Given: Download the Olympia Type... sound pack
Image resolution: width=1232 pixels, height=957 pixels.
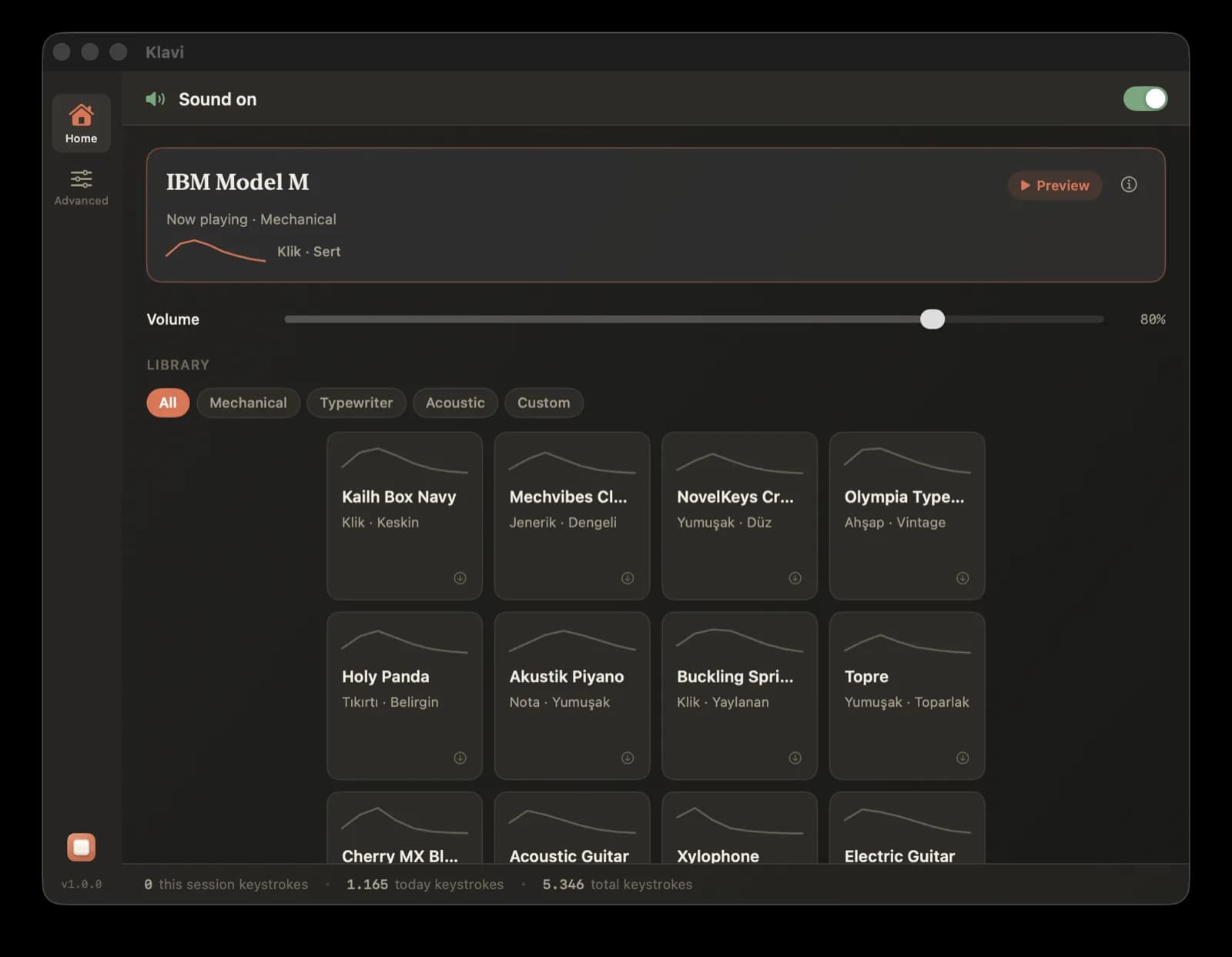Looking at the screenshot, I should (x=962, y=578).
